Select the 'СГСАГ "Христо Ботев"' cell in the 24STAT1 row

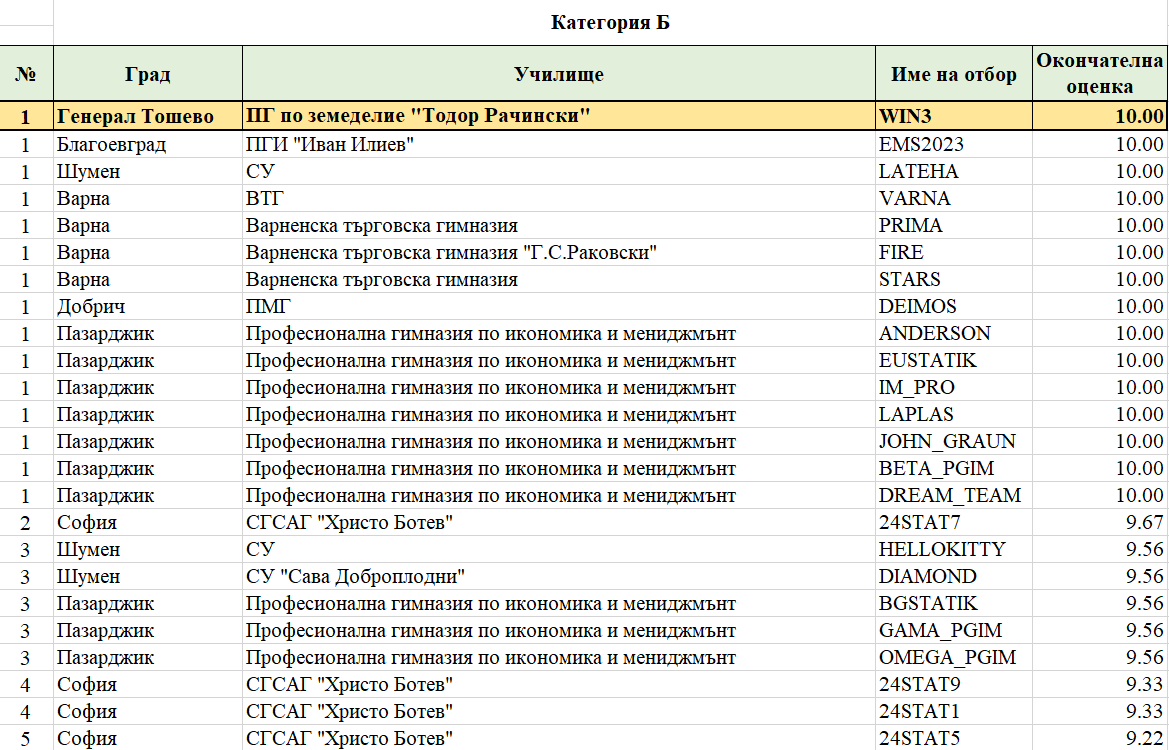coord(558,711)
